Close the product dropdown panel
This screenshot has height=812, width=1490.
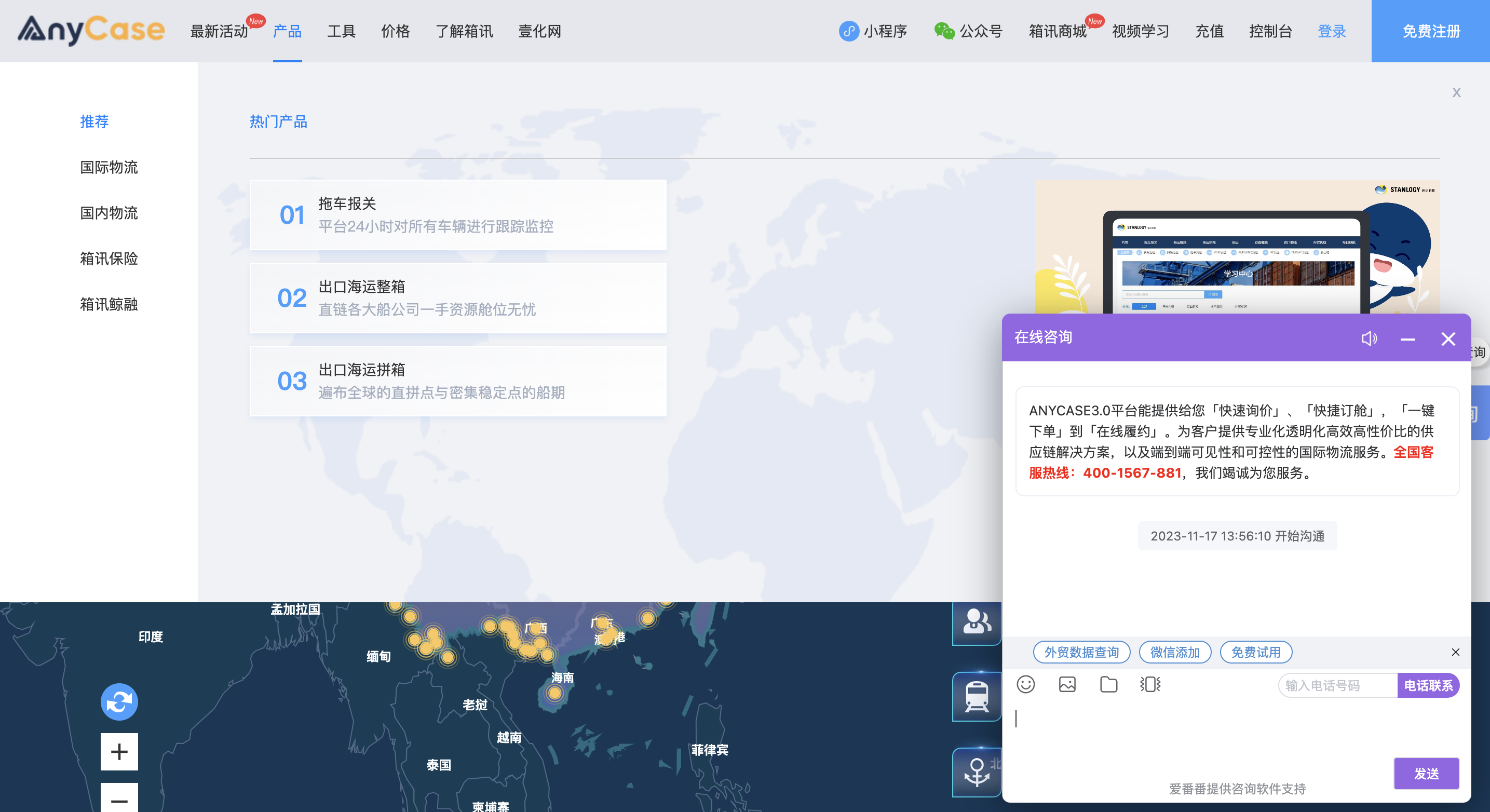(x=1456, y=92)
